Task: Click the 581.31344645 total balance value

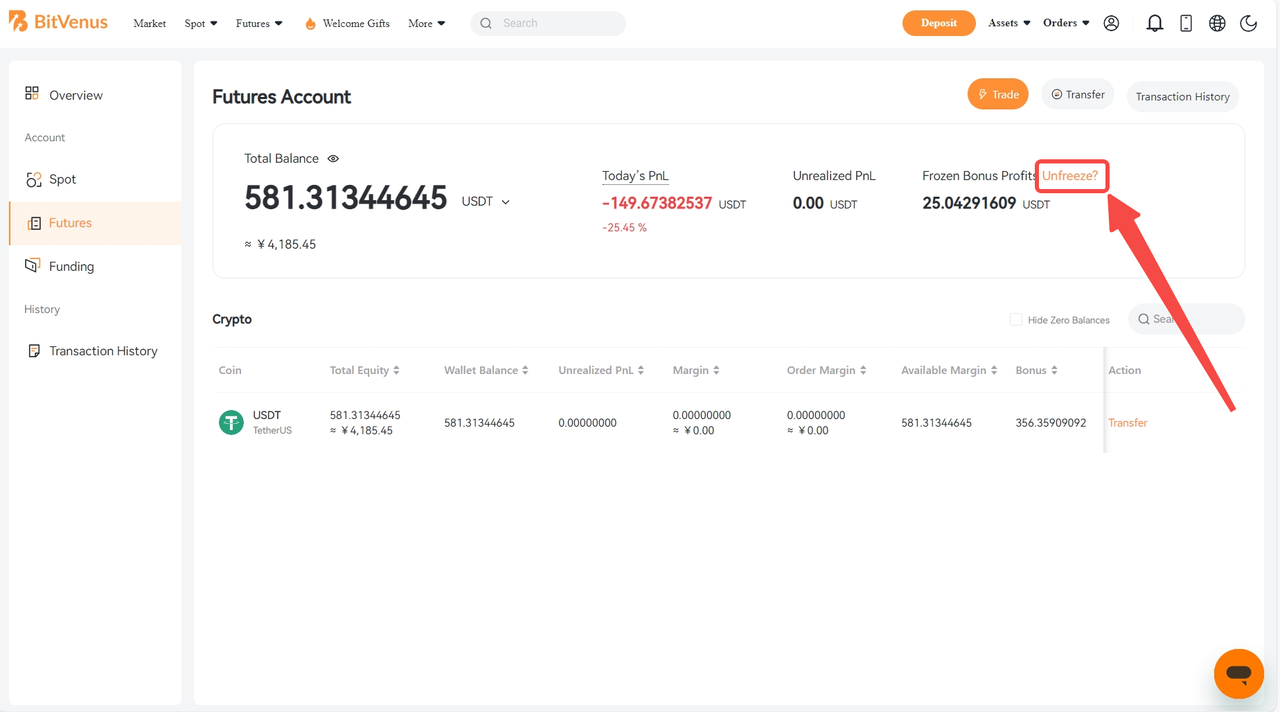Action: pyautogui.click(x=345, y=198)
